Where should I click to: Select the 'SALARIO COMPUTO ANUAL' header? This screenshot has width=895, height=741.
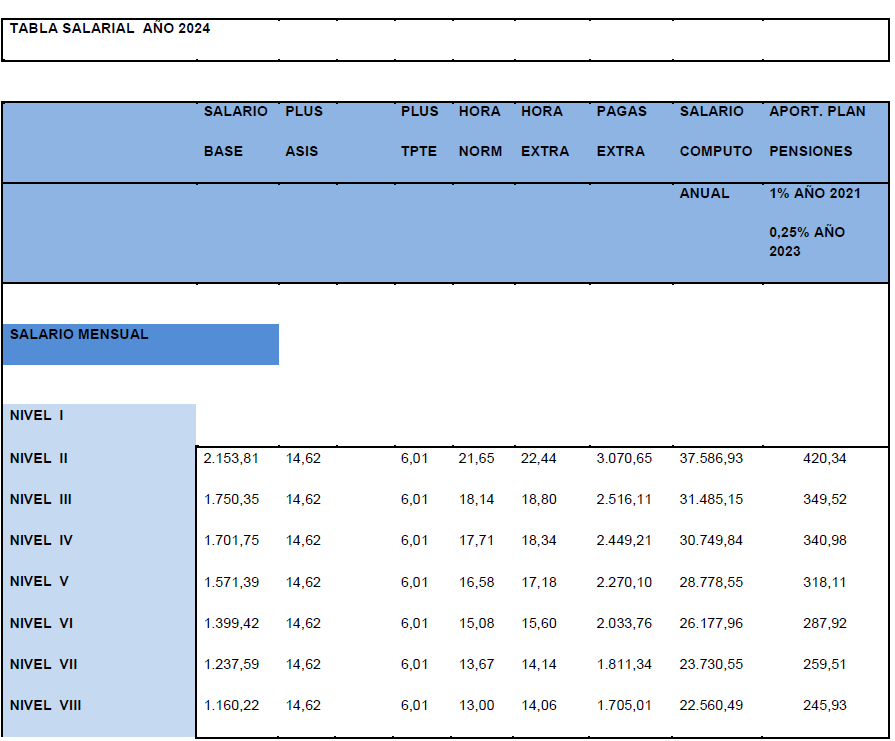pyautogui.click(x=715, y=151)
